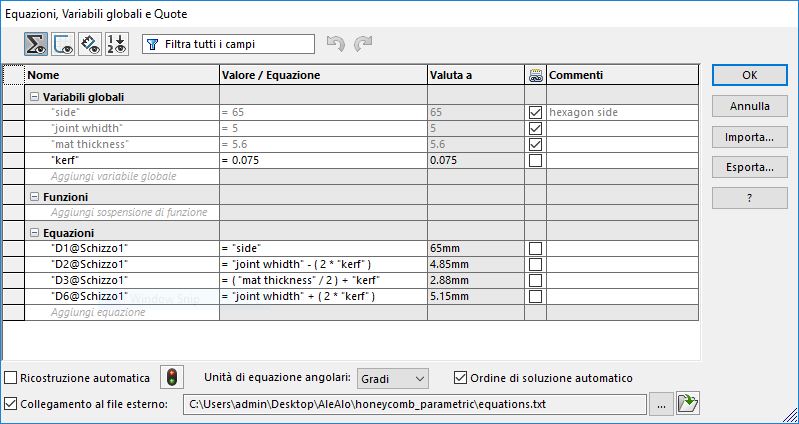Screen dimensions: 799x424
Task: Uncheck link box for "mat thickness" variable
Action: pos(535,145)
